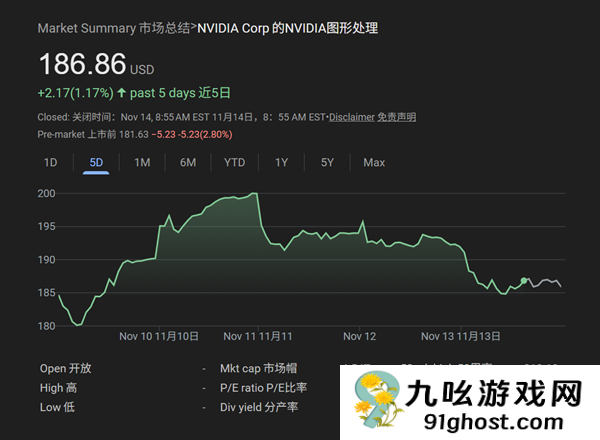Image resolution: width=600 pixels, height=440 pixels.
Task: Click the Div yield stat label
Action: click(x=259, y=407)
